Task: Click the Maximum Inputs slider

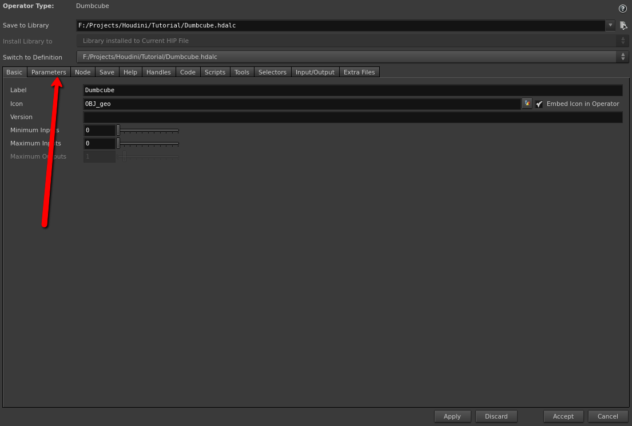Action: pos(149,143)
